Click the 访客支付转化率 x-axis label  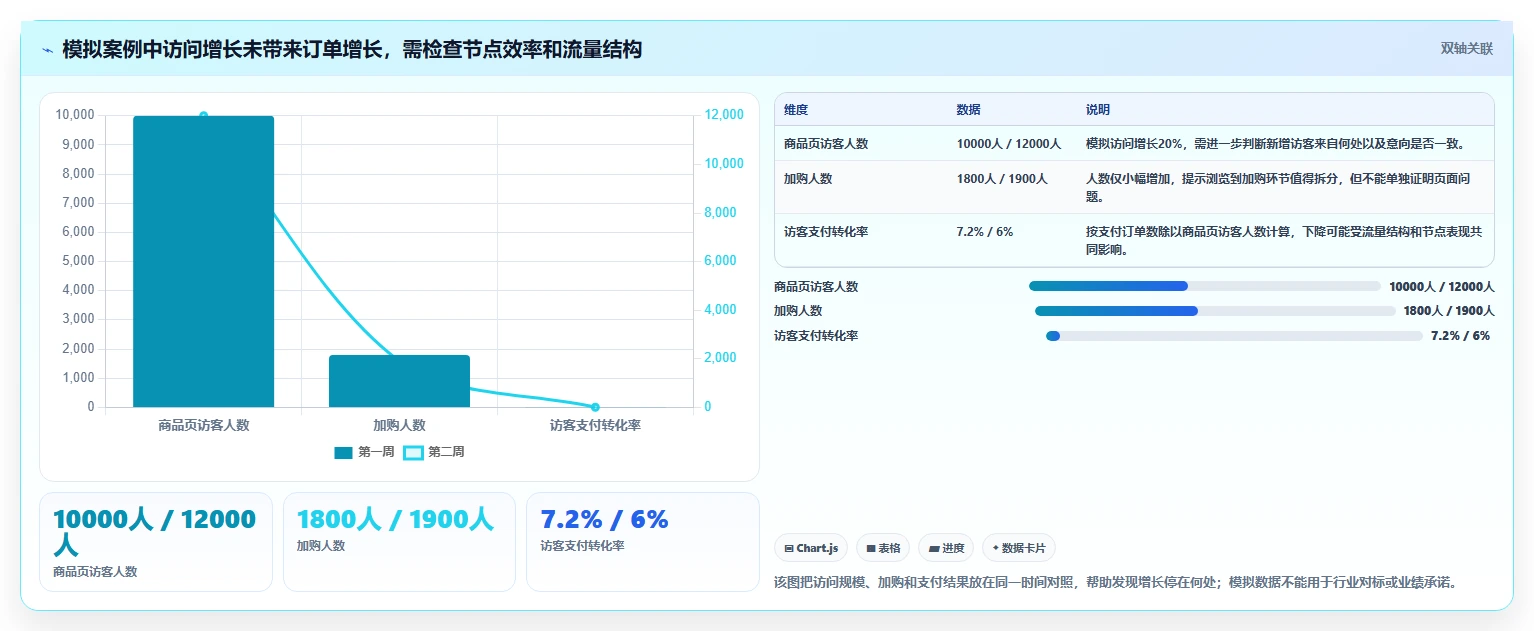coord(595,425)
